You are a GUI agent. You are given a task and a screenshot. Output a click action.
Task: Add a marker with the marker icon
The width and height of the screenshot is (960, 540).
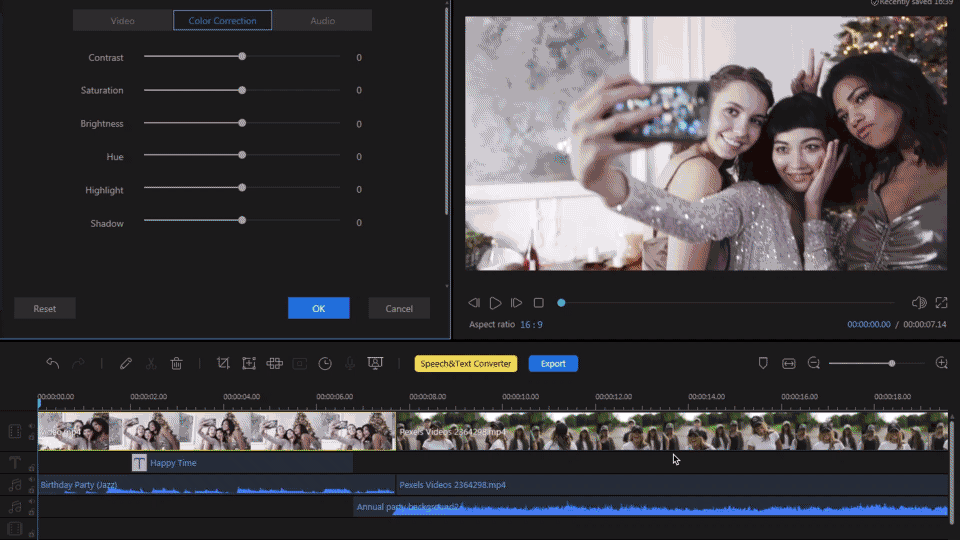click(x=763, y=363)
